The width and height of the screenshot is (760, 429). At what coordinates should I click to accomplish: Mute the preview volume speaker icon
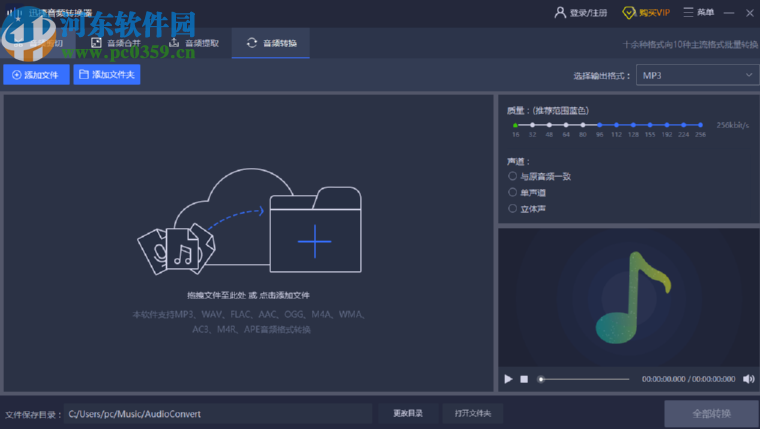click(749, 379)
